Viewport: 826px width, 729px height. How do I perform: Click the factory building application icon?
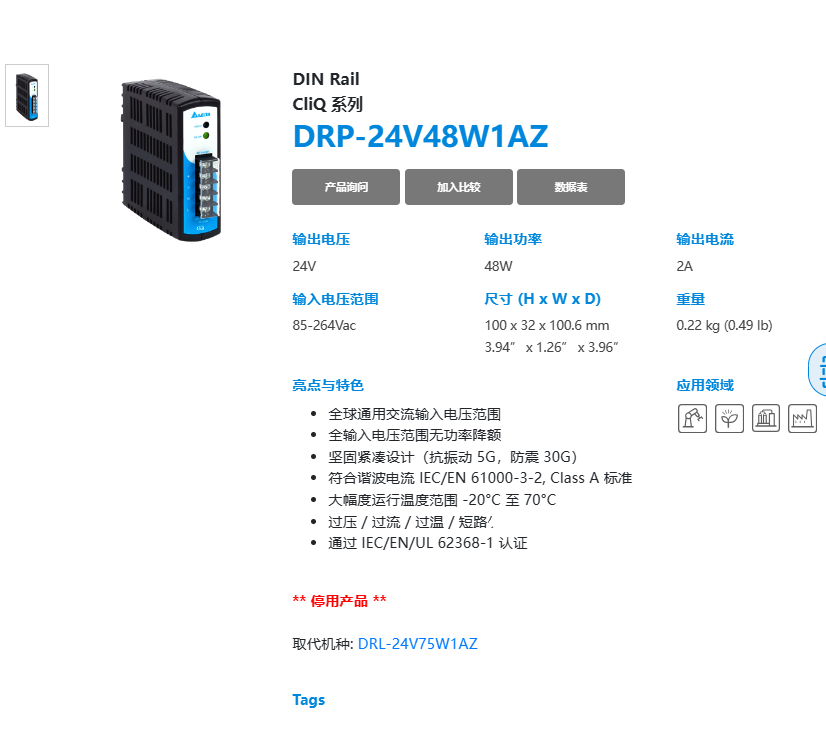802,419
